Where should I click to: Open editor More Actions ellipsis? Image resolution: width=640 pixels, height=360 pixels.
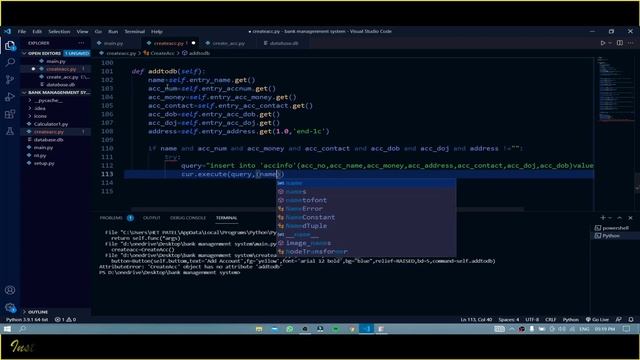click(631, 43)
